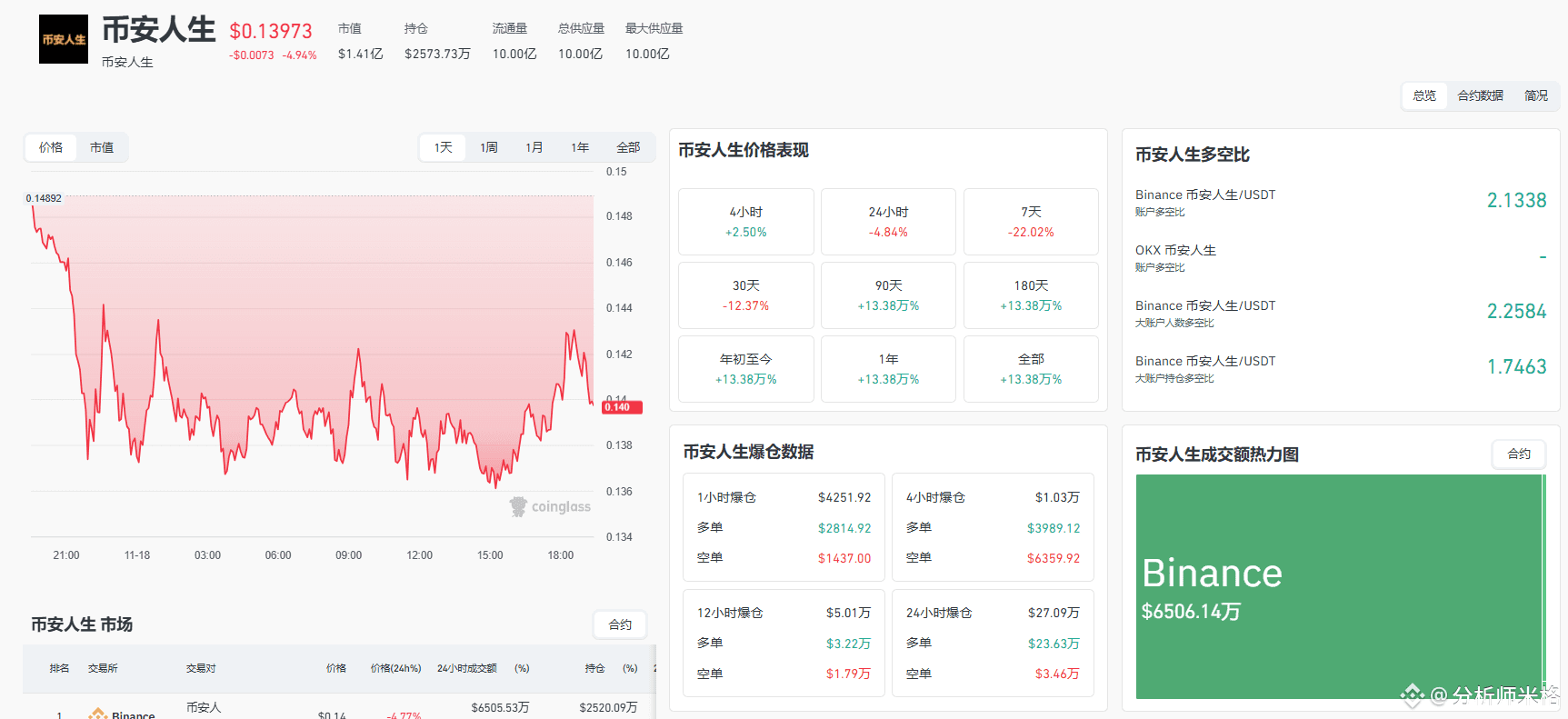Click the 24小时成交额 column header

[467, 668]
